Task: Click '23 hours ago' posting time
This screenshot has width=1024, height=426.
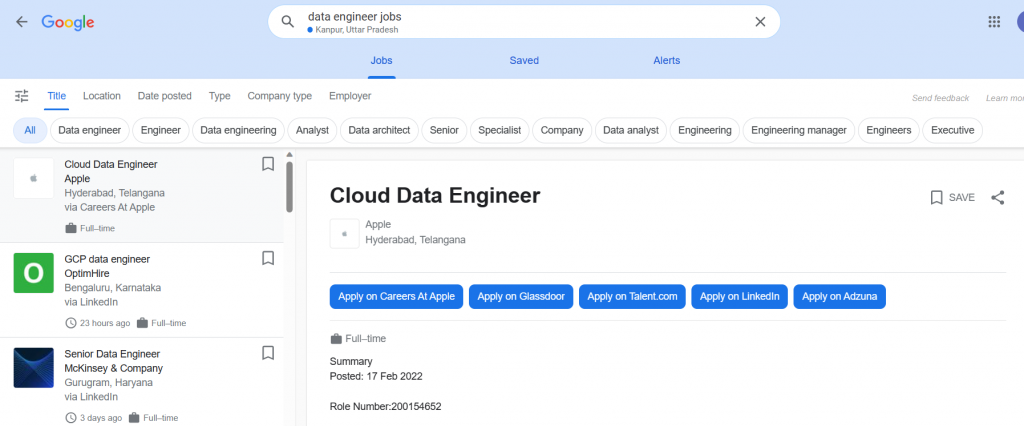Action: click(x=105, y=323)
